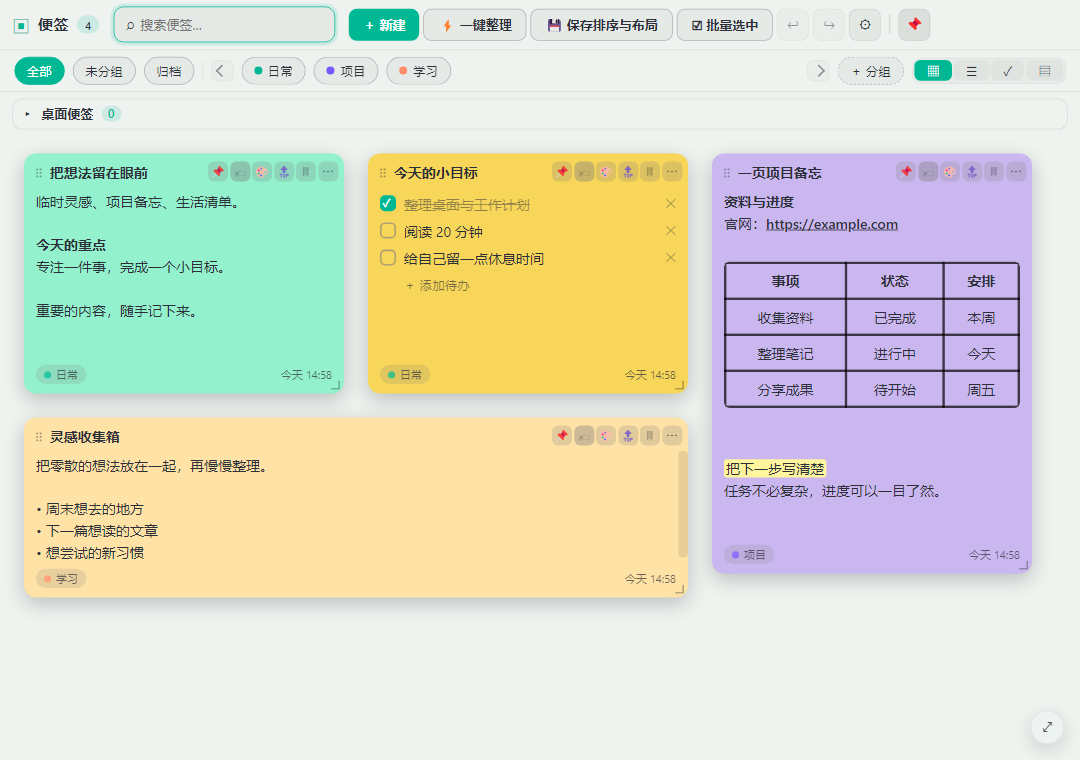Image resolution: width=1080 pixels, height=760 pixels.
Task: Add a new group with 分组 button
Action: (x=871, y=71)
